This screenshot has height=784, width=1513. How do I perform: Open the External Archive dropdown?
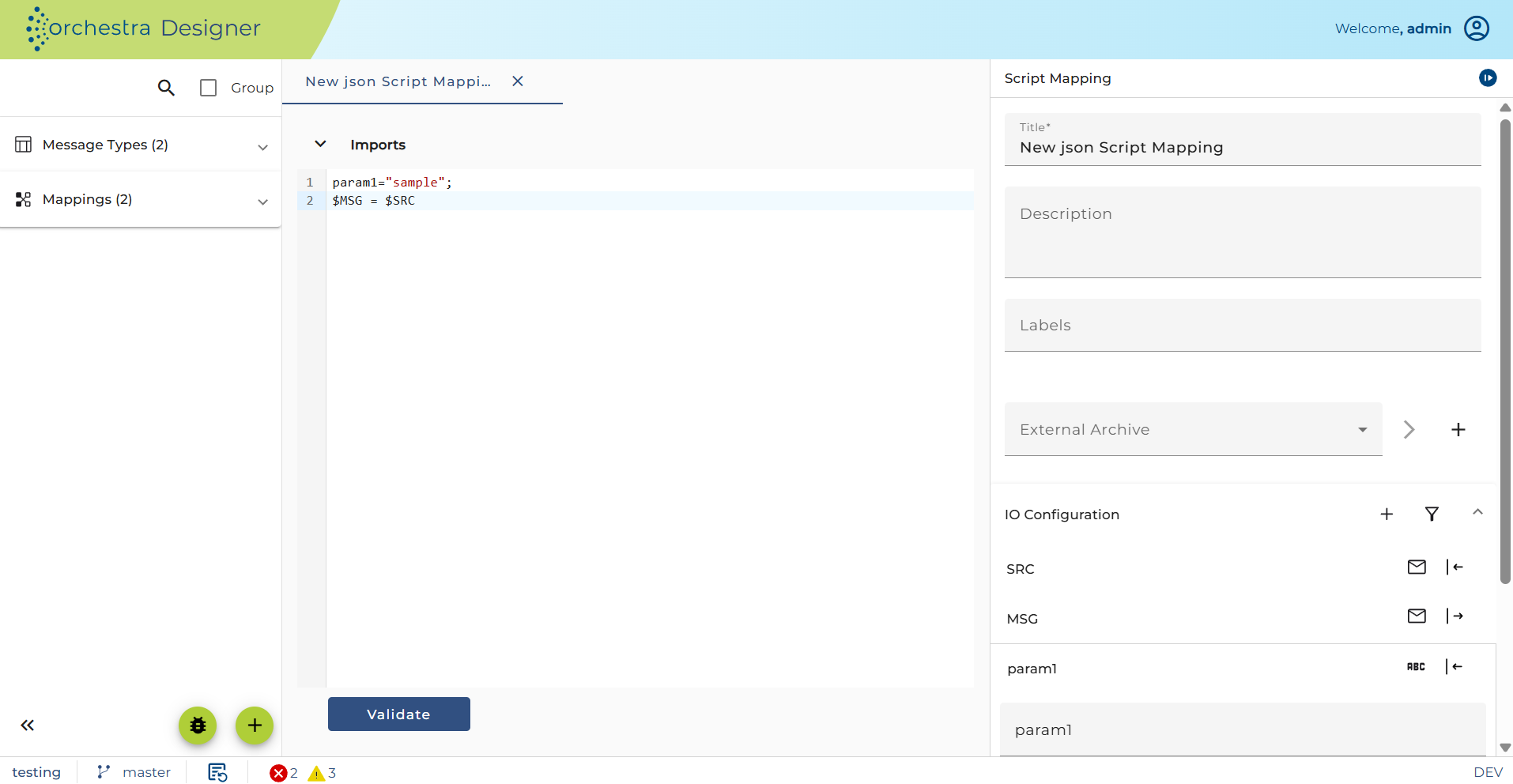pos(1194,429)
